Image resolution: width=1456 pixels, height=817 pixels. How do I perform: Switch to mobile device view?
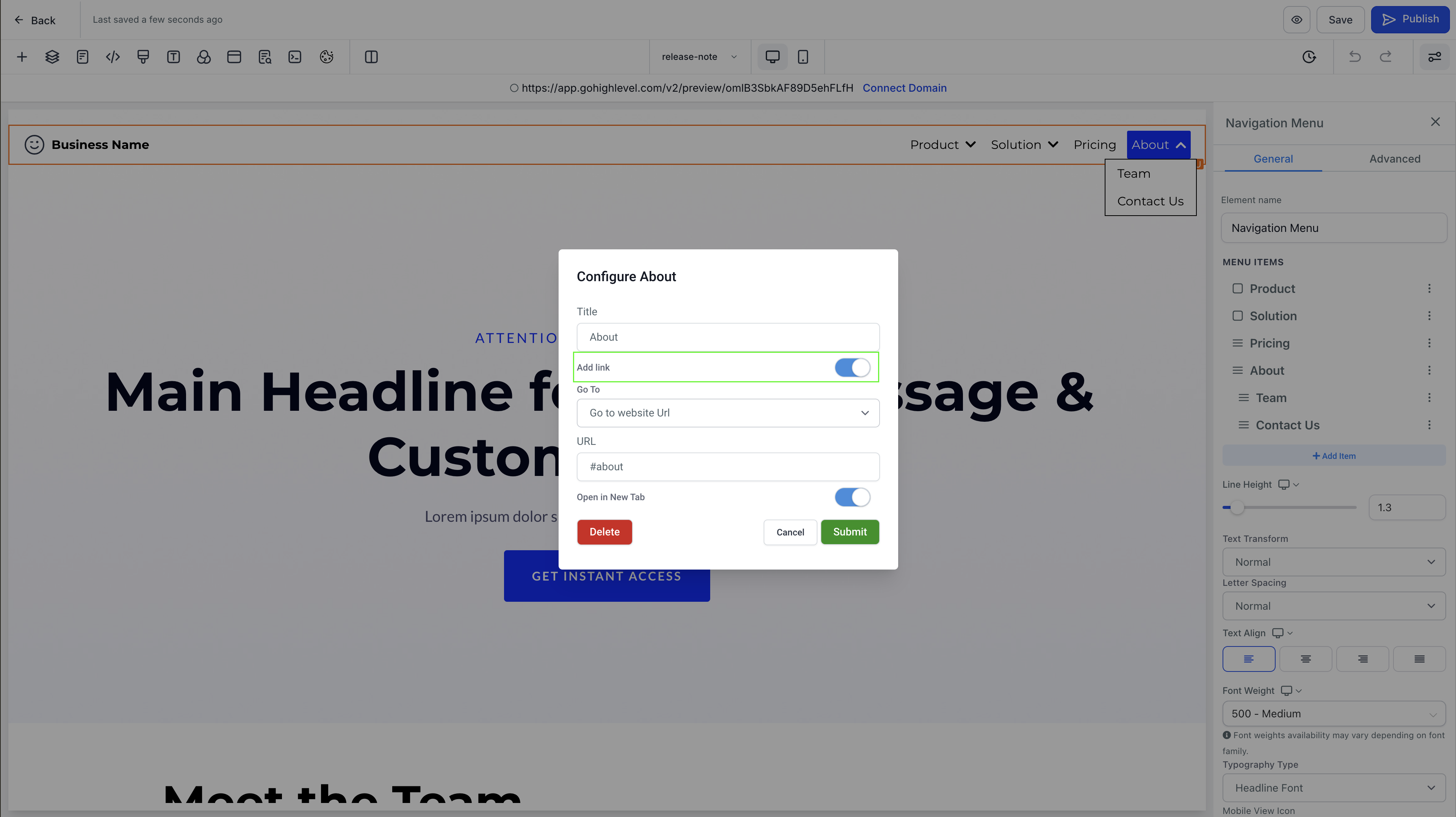point(803,56)
